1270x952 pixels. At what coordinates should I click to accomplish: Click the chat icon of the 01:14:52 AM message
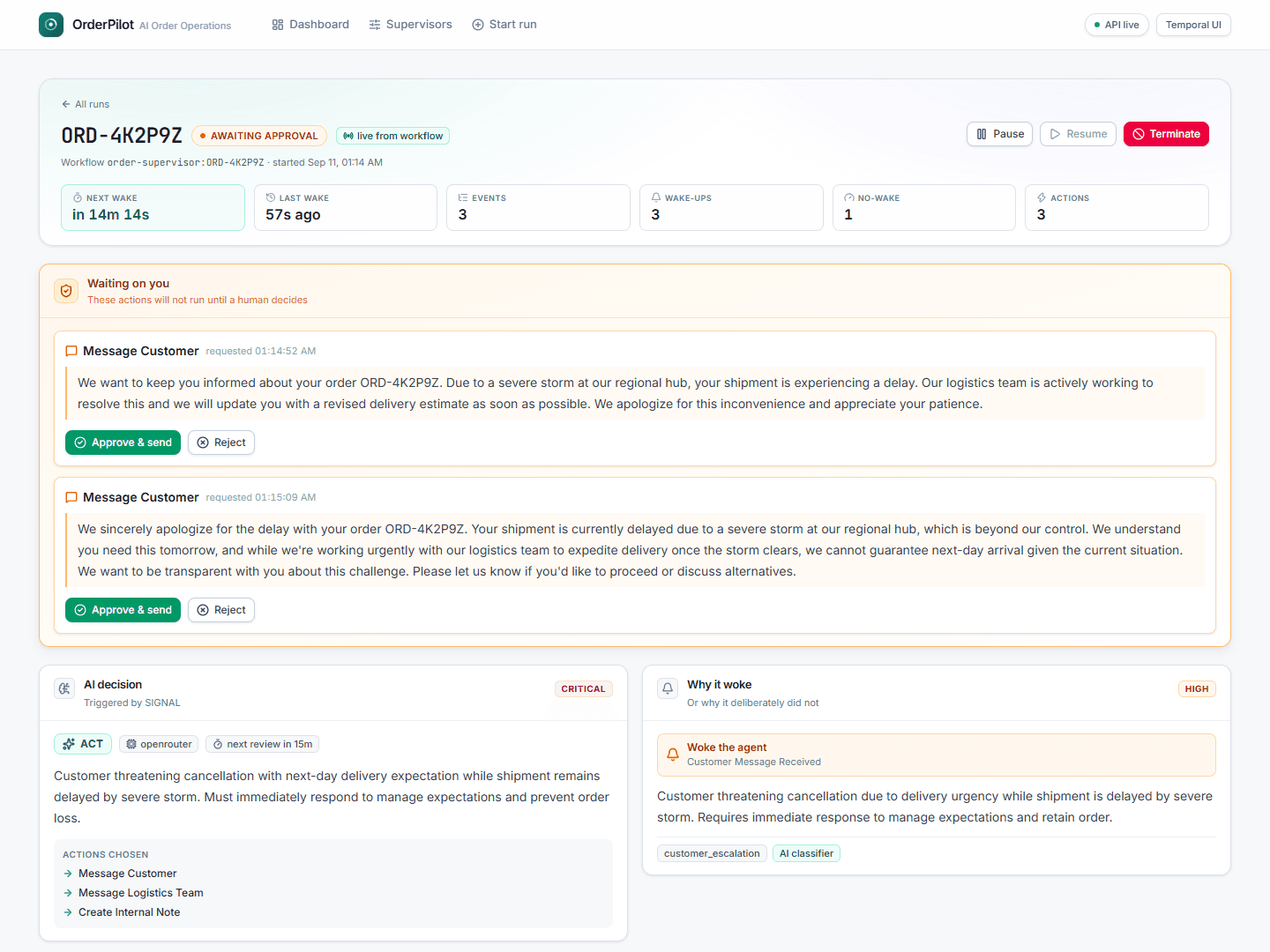(x=71, y=351)
